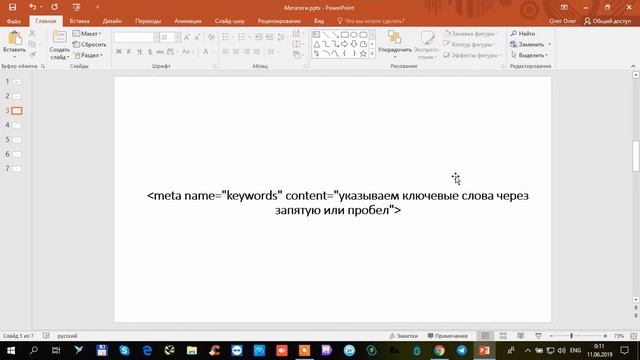Image resolution: width=640 pixels, height=360 pixels.
Task: Toggle right text alignment
Action: point(246,51)
